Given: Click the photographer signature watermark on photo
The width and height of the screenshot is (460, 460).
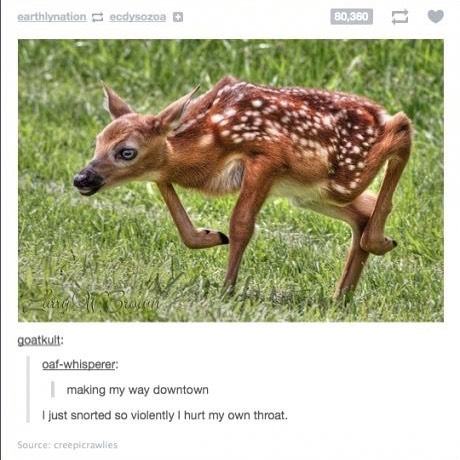Looking at the screenshot, I should [x=92, y=300].
